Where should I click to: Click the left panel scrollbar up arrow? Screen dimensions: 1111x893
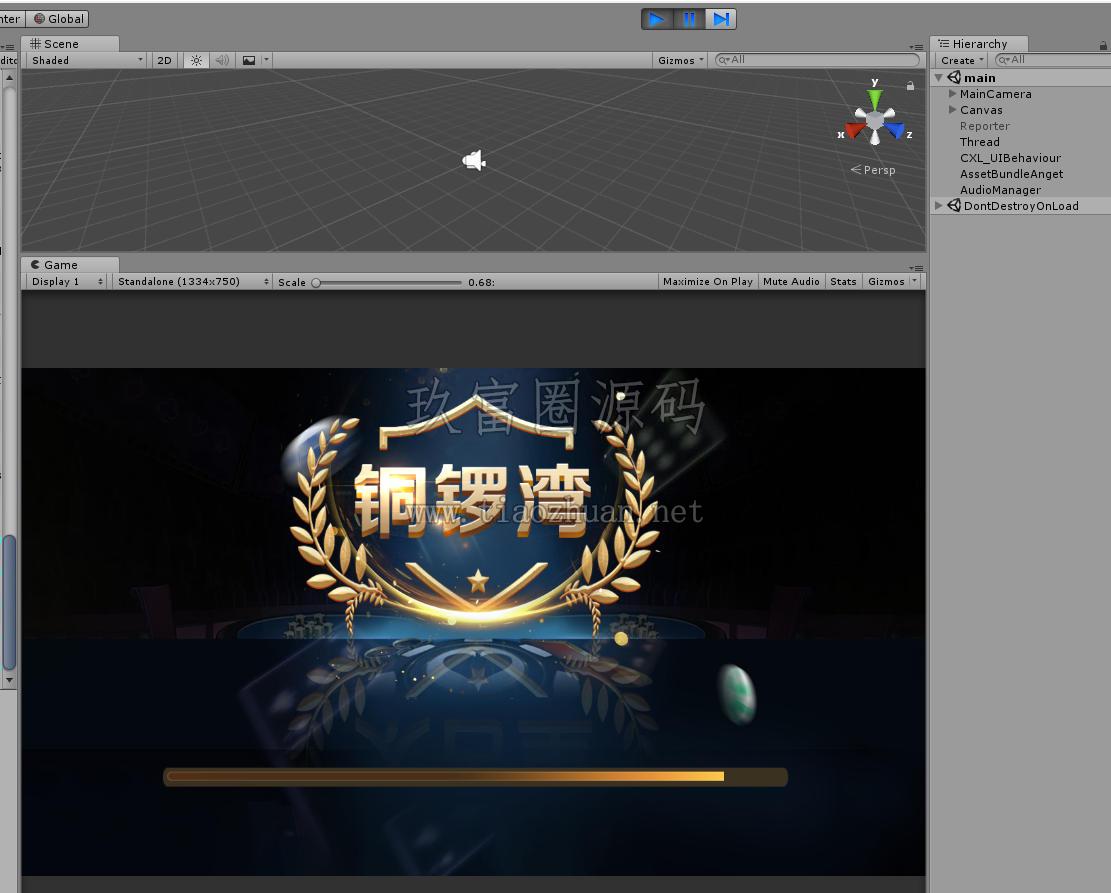pos(9,77)
